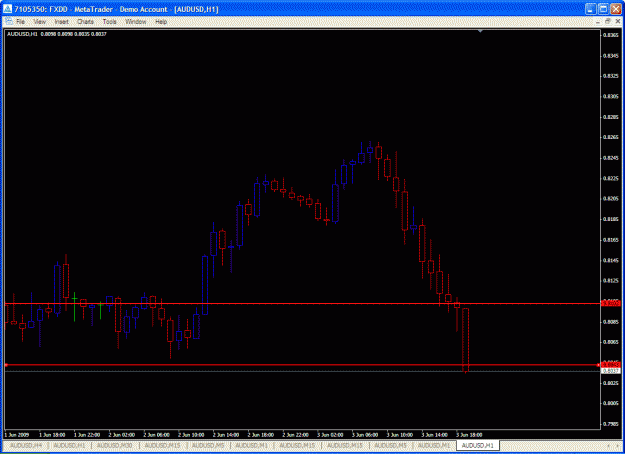Click the tall red candle at 3 Jun 18:00
The image size is (625, 454).
click(x=465, y=339)
